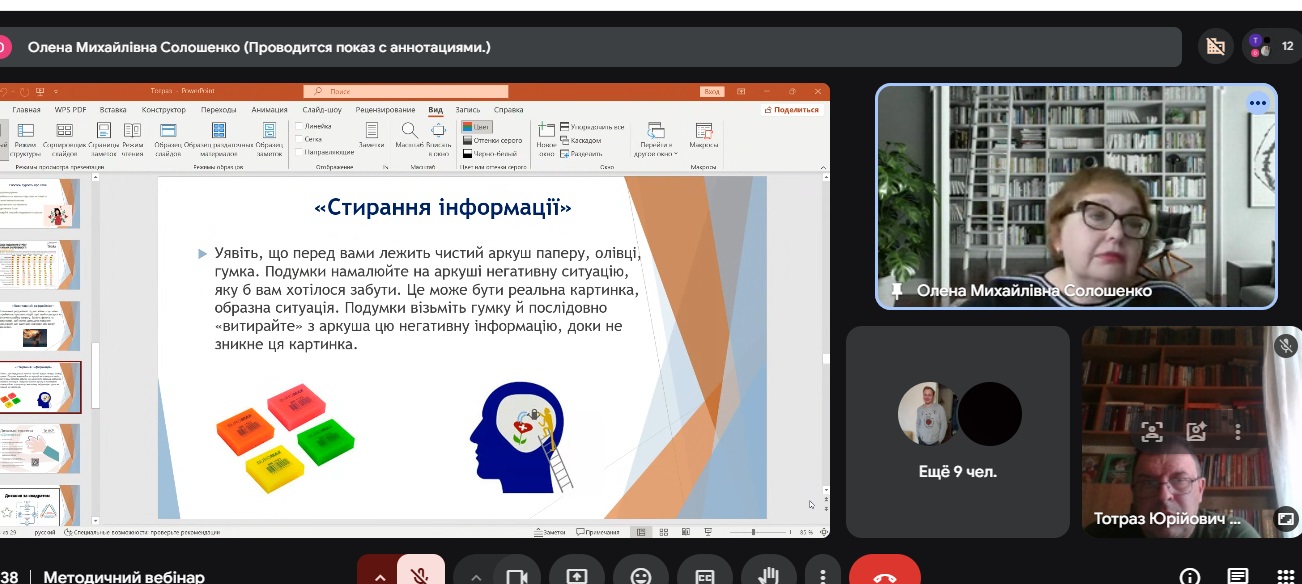
Task: Open the chat panel icon
Action: [1238, 576]
